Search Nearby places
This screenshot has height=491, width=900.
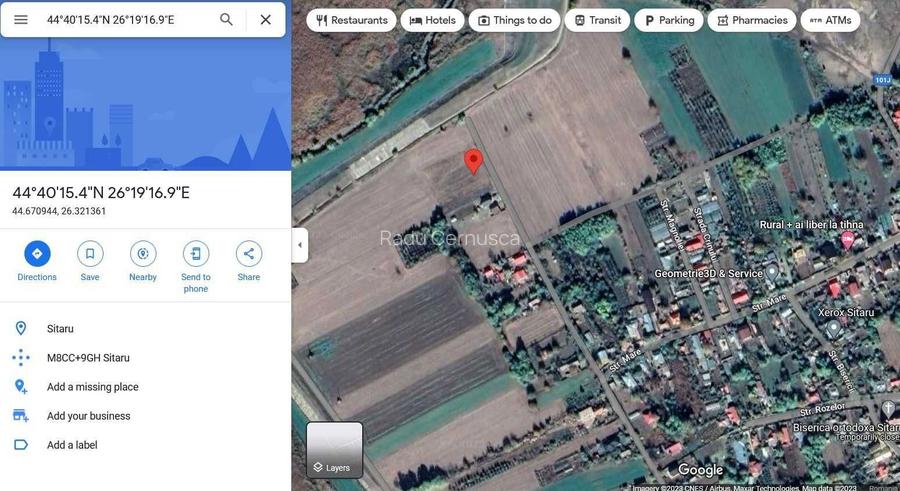coord(143,254)
